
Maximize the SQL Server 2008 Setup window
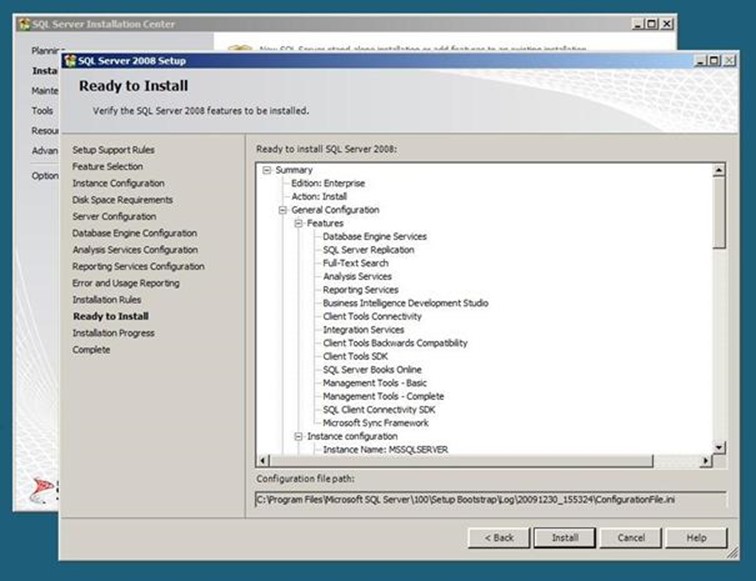tap(715, 61)
